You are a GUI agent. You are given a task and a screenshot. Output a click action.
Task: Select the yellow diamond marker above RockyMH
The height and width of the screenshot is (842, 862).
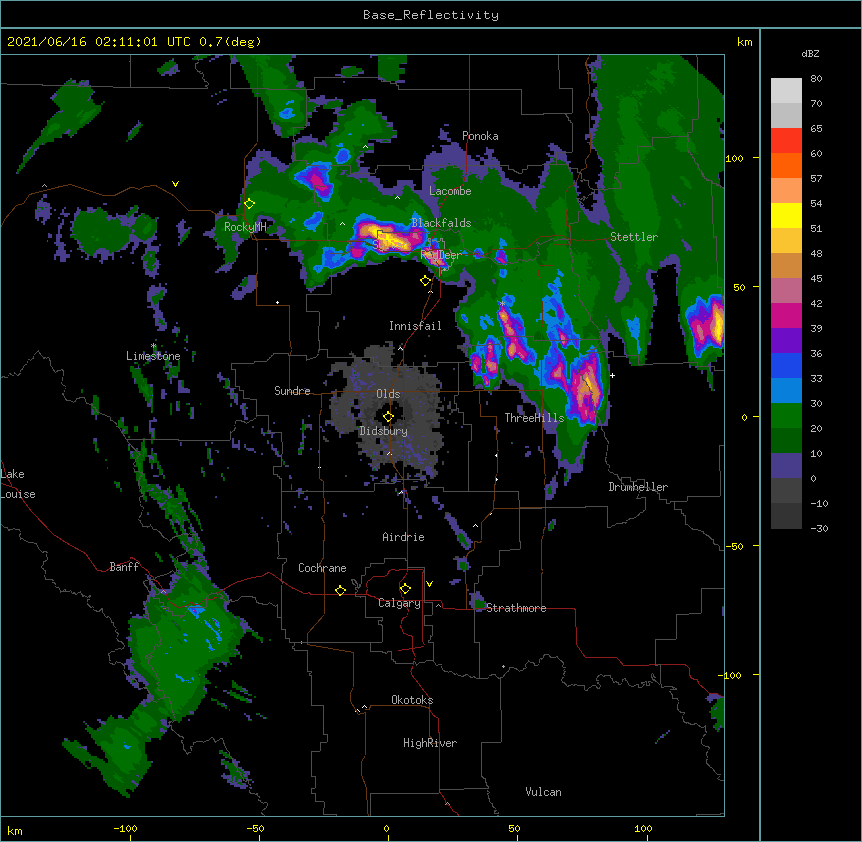click(249, 204)
